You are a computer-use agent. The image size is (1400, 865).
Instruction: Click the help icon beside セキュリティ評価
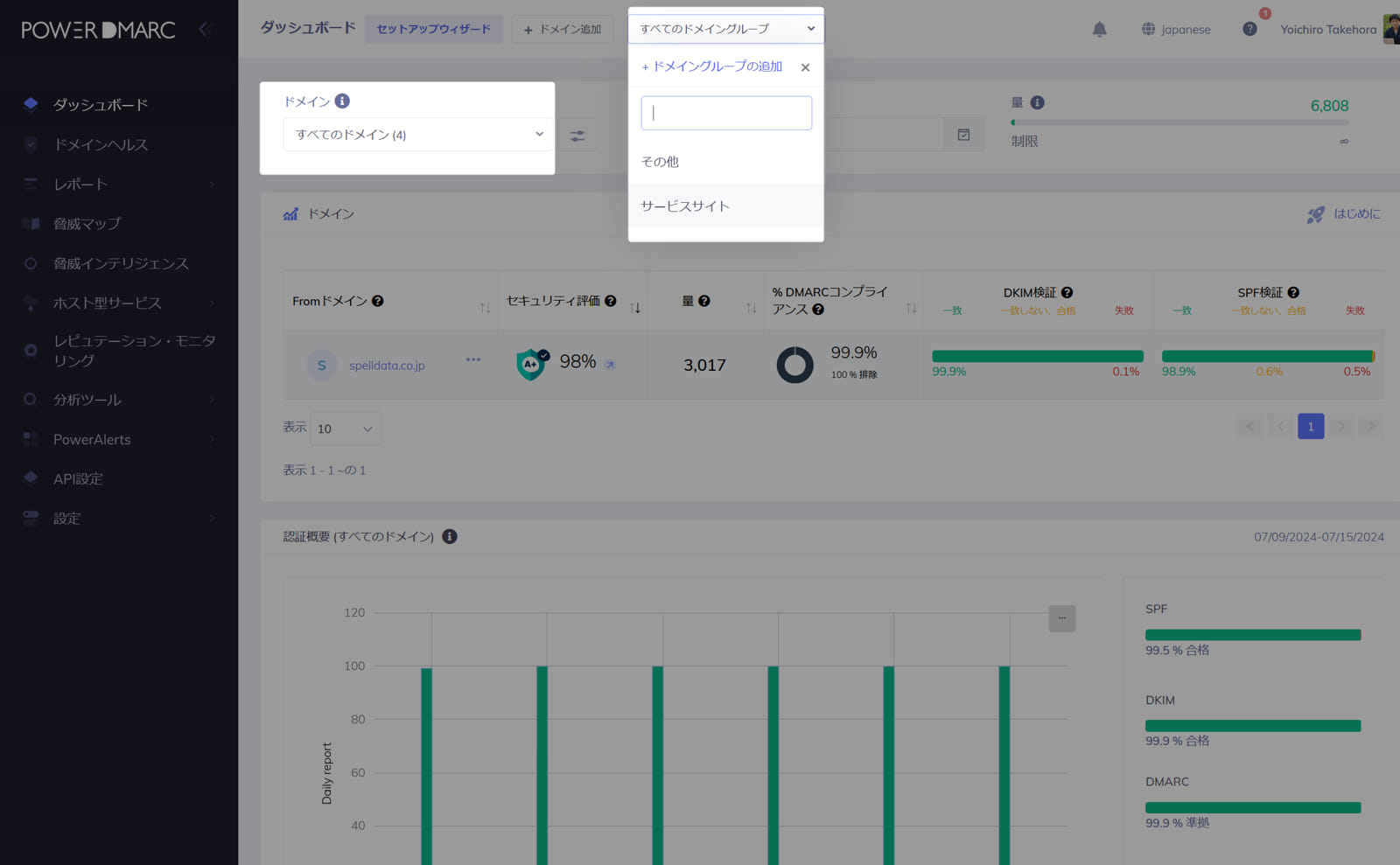tap(611, 301)
